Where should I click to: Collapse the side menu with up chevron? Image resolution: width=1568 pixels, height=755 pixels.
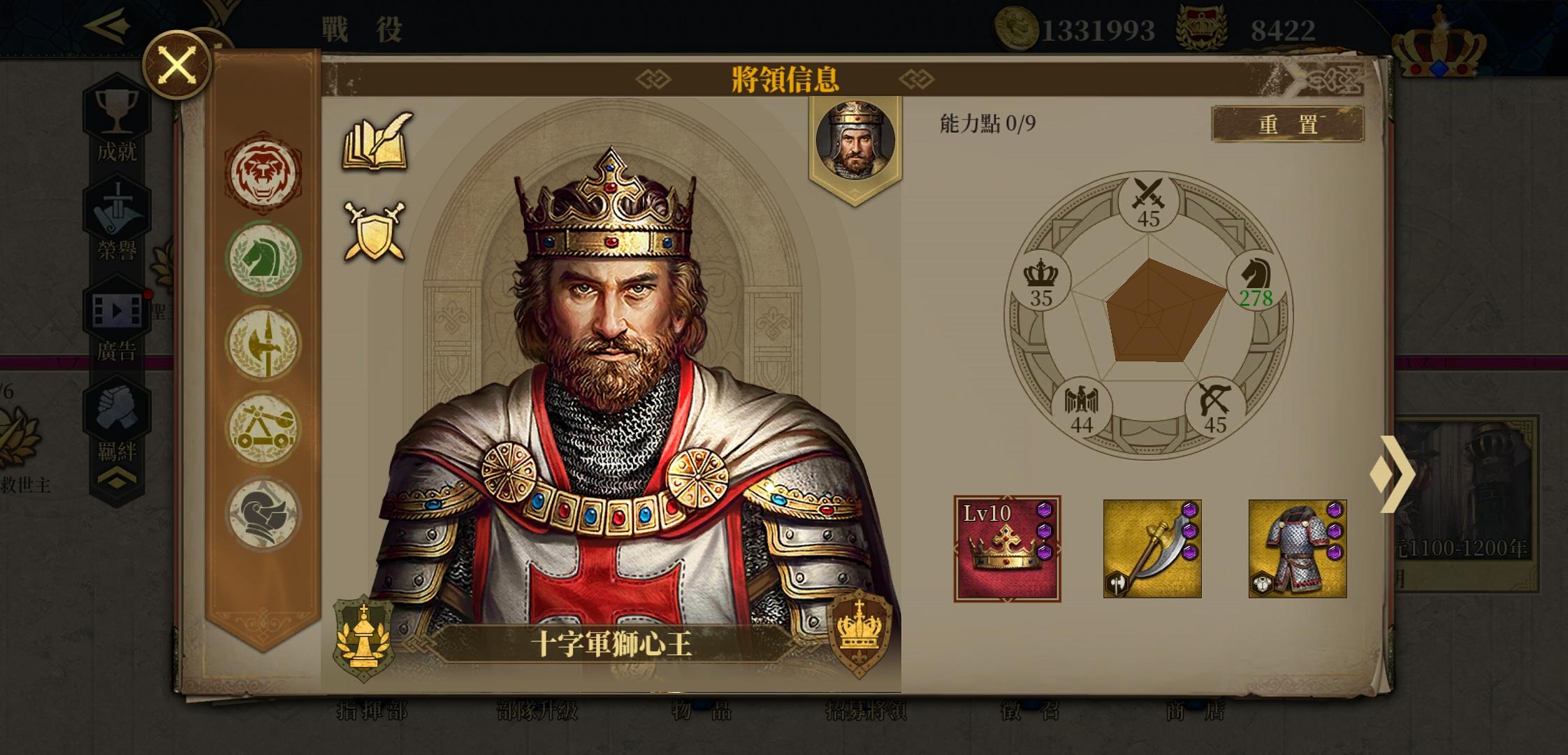[x=117, y=479]
